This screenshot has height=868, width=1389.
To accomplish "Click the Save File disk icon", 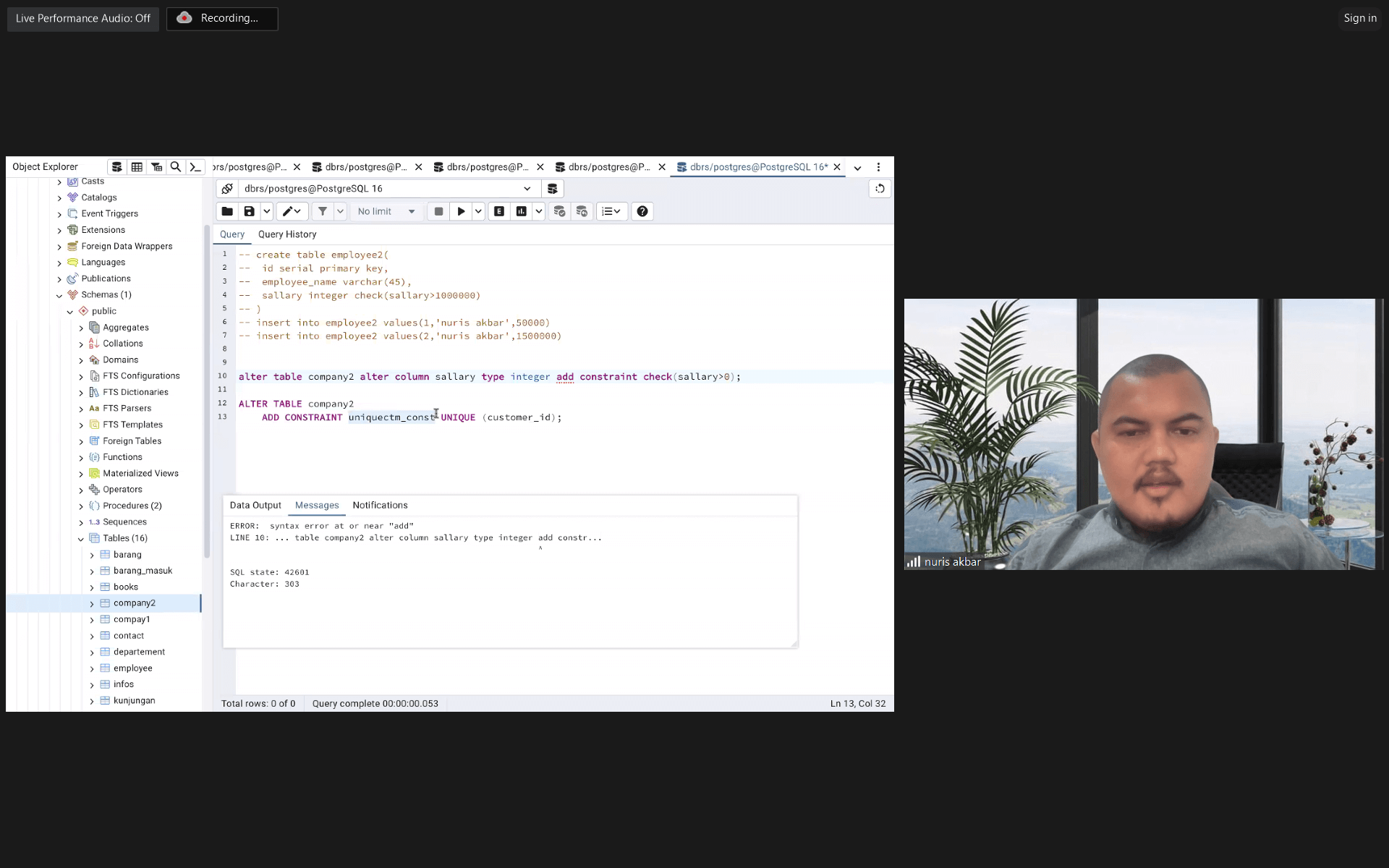I will click(x=249, y=211).
